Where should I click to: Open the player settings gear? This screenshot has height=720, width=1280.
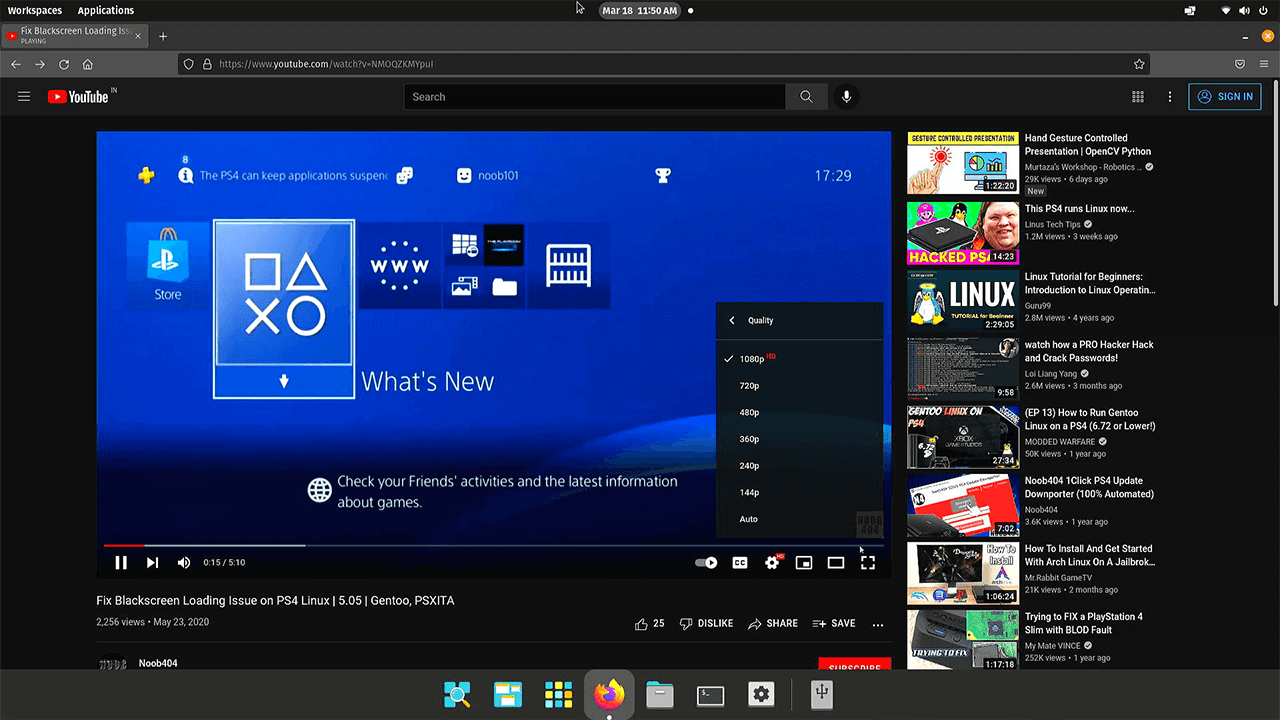tap(772, 563)
